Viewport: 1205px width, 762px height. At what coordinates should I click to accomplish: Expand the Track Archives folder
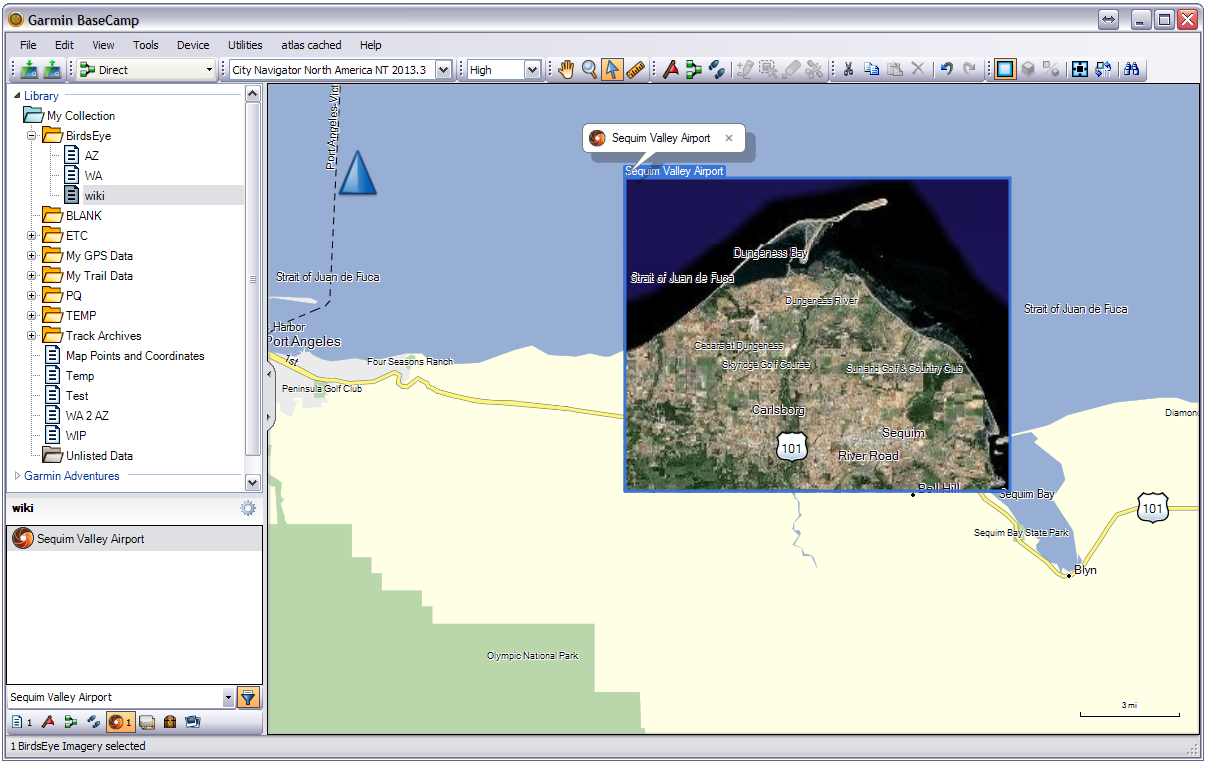click(x=31, y=336)
